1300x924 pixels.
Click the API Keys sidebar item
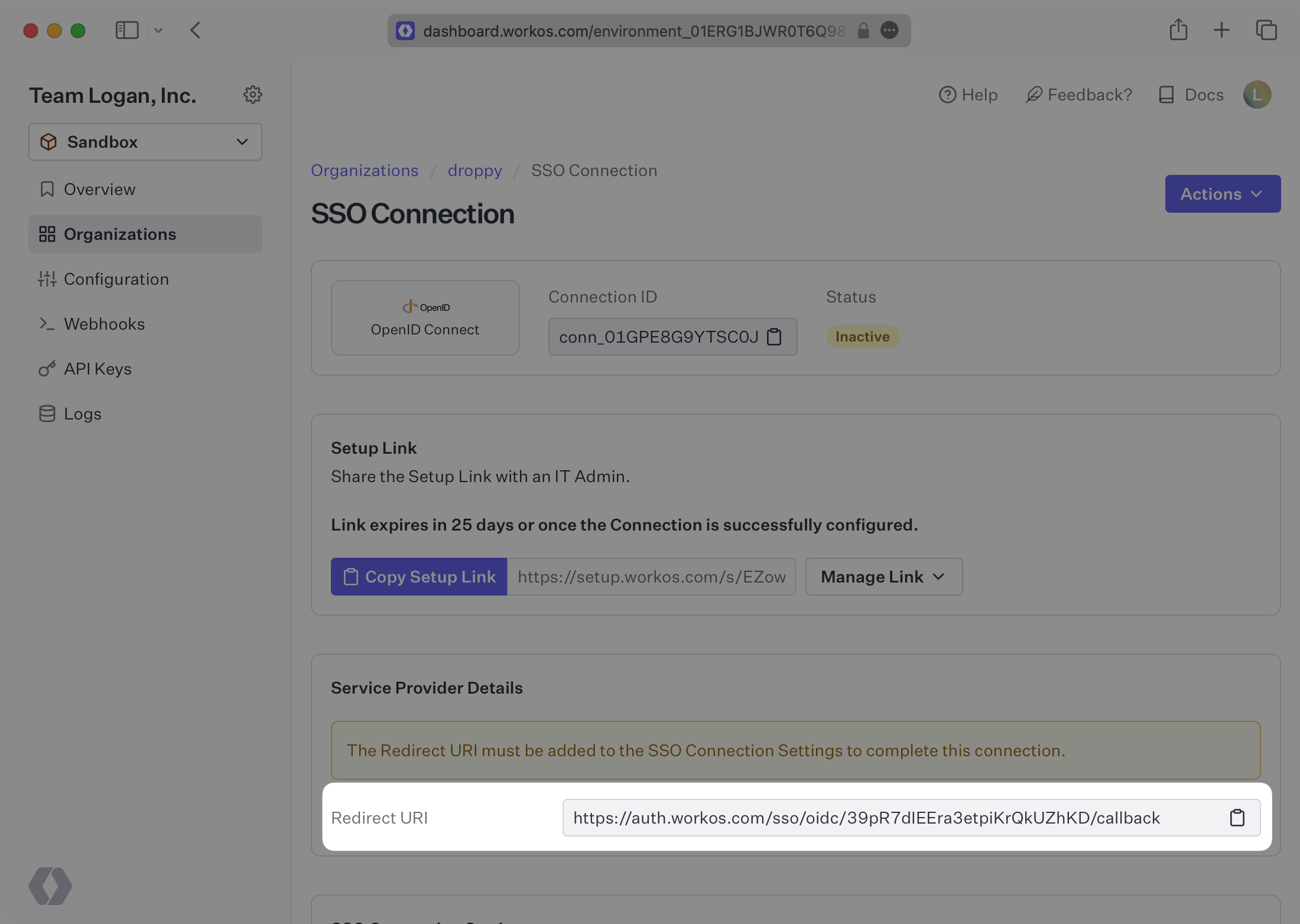pos(97,369)
